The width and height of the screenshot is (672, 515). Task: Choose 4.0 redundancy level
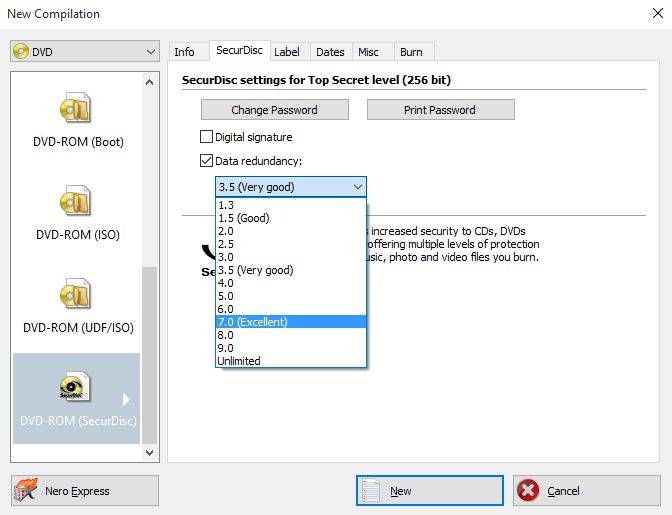tap(291, 283)
